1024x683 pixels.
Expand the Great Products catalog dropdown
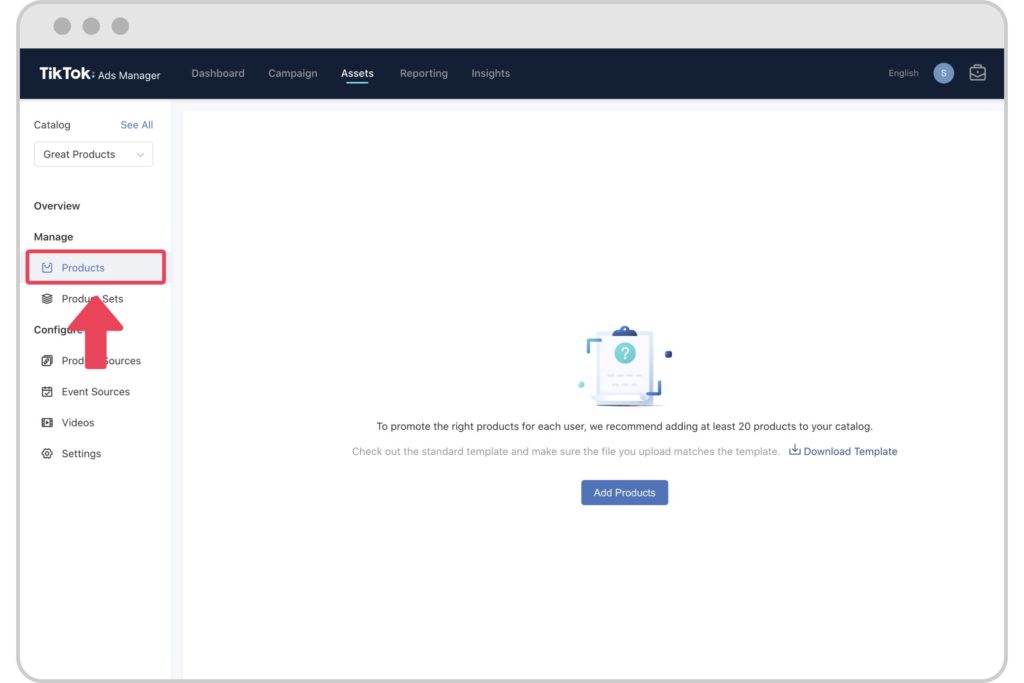[x=93, y=154]
